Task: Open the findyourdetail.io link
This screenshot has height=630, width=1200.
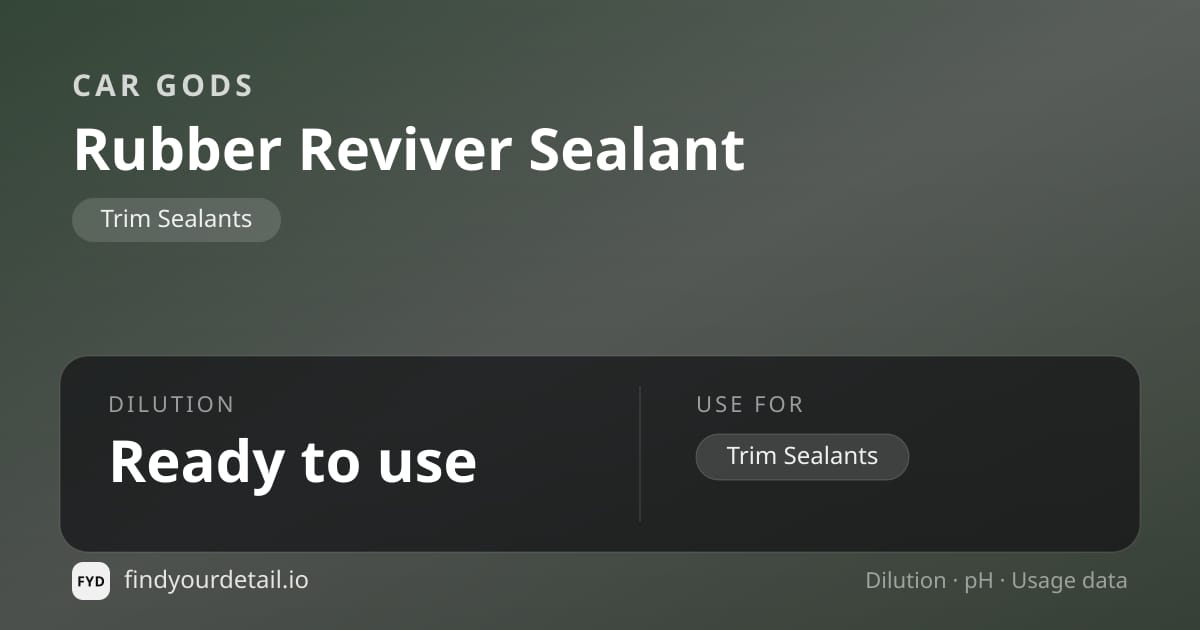Action: pos(216,580)
